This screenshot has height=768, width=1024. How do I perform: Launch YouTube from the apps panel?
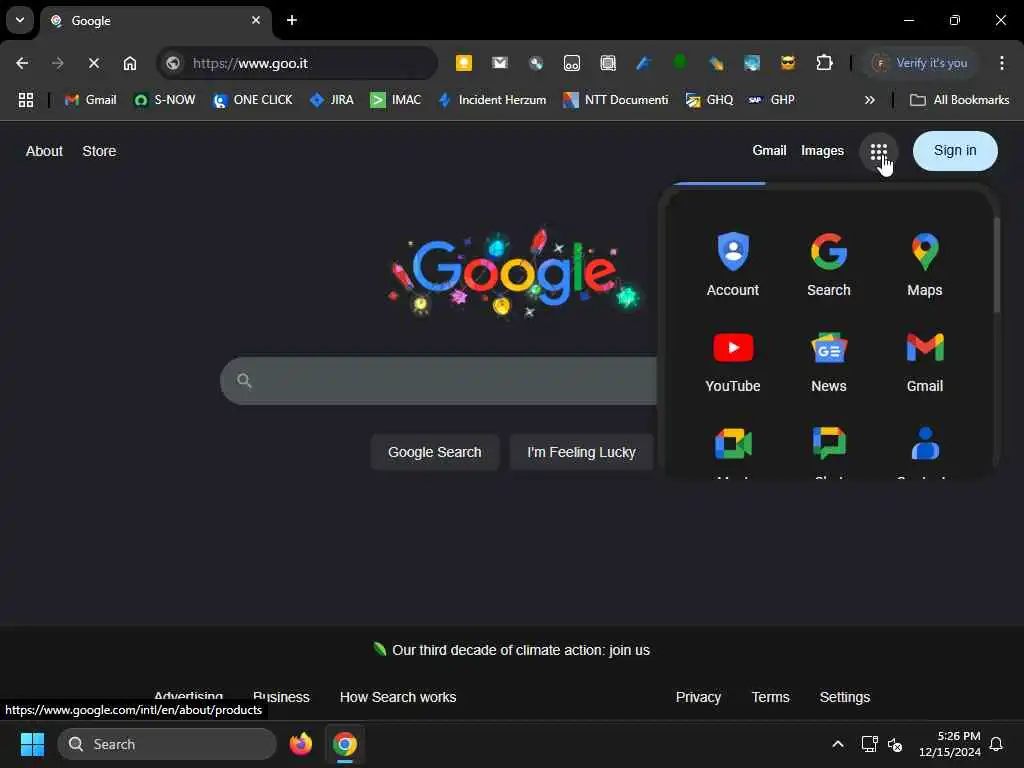tap(732, 361)
